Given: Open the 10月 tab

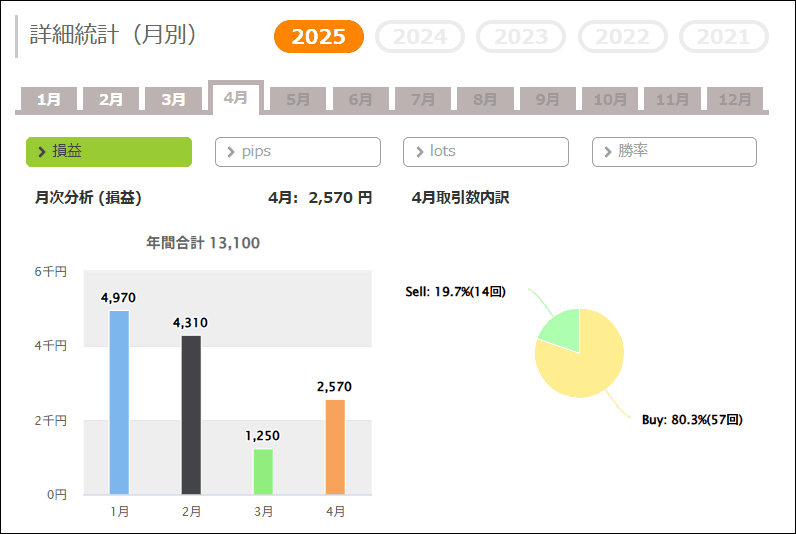Looking at the screenshot, I should pos(610,99).
